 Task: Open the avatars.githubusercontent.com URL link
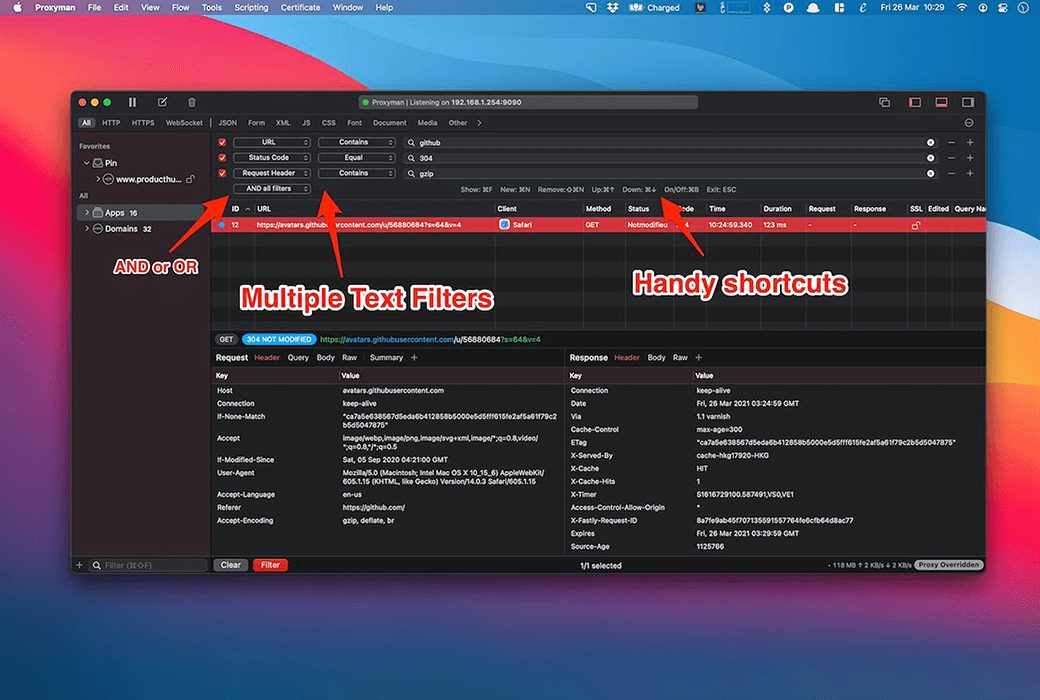click(x=430, y=339)
